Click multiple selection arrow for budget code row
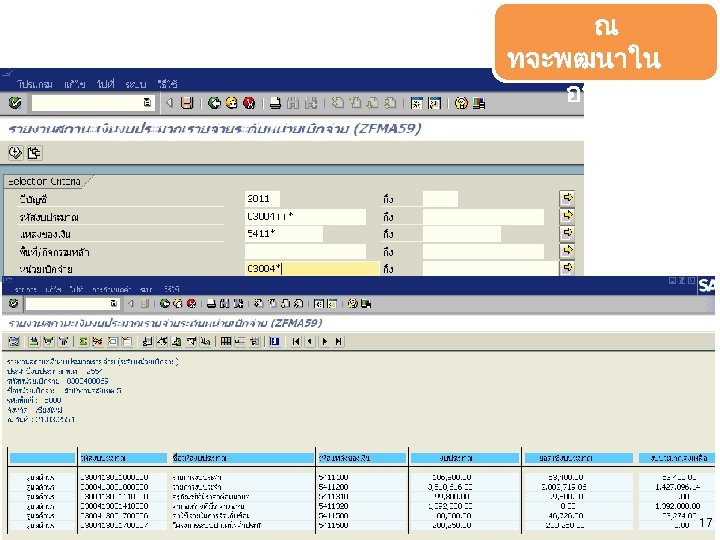Screen dimensions: 720x540 tap(568, 215)
